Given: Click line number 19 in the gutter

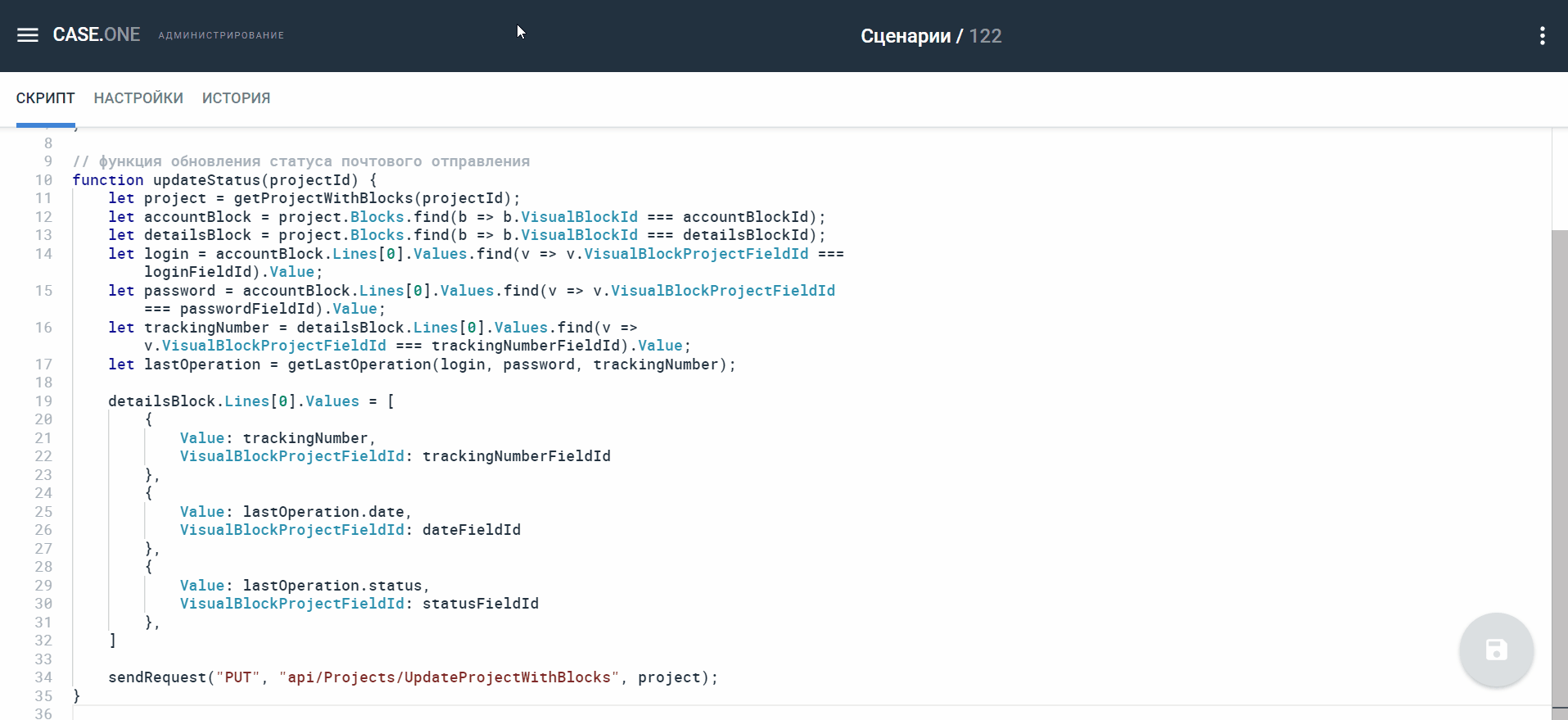Looking at the screenshot, I should (x=43, y=401).
